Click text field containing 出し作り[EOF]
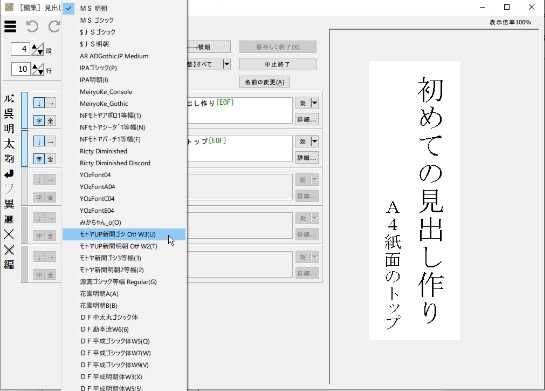Viewport: 545px width, 391px height. click(240, 111)
